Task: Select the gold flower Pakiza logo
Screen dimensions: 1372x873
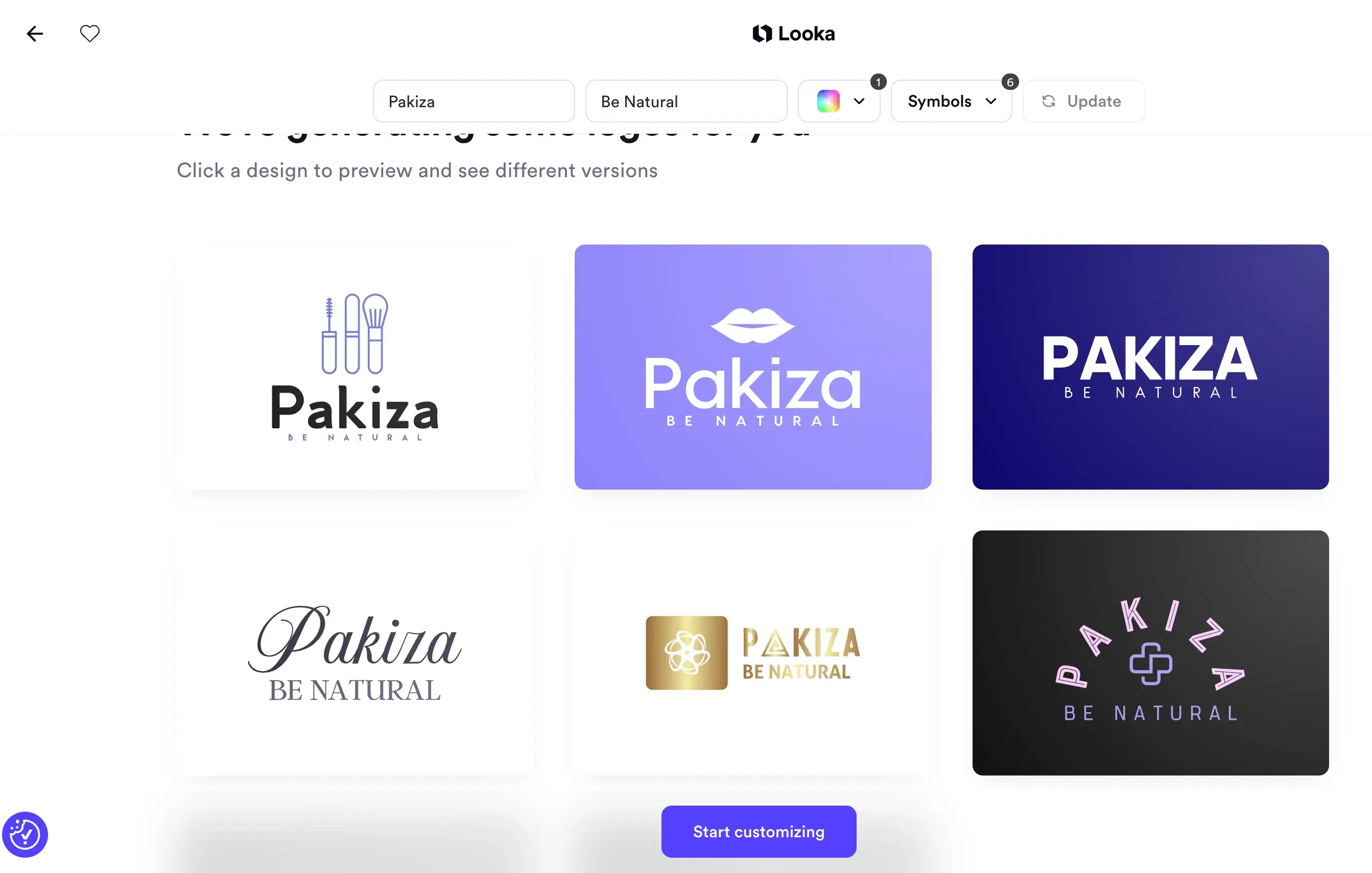Action: pyautogui.click(x=753, y=652)
